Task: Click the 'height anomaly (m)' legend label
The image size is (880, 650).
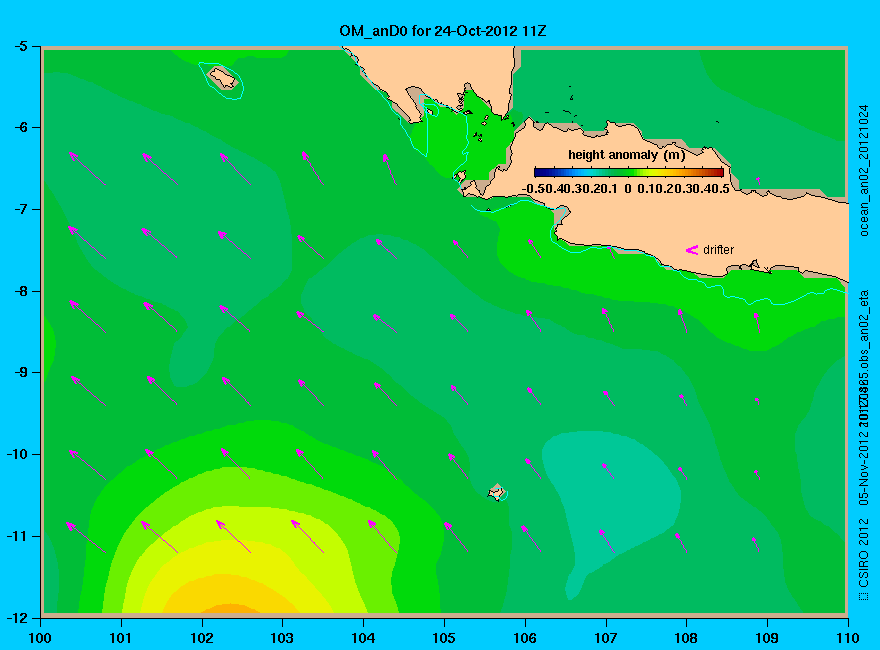Action: [x=626, y=155]
